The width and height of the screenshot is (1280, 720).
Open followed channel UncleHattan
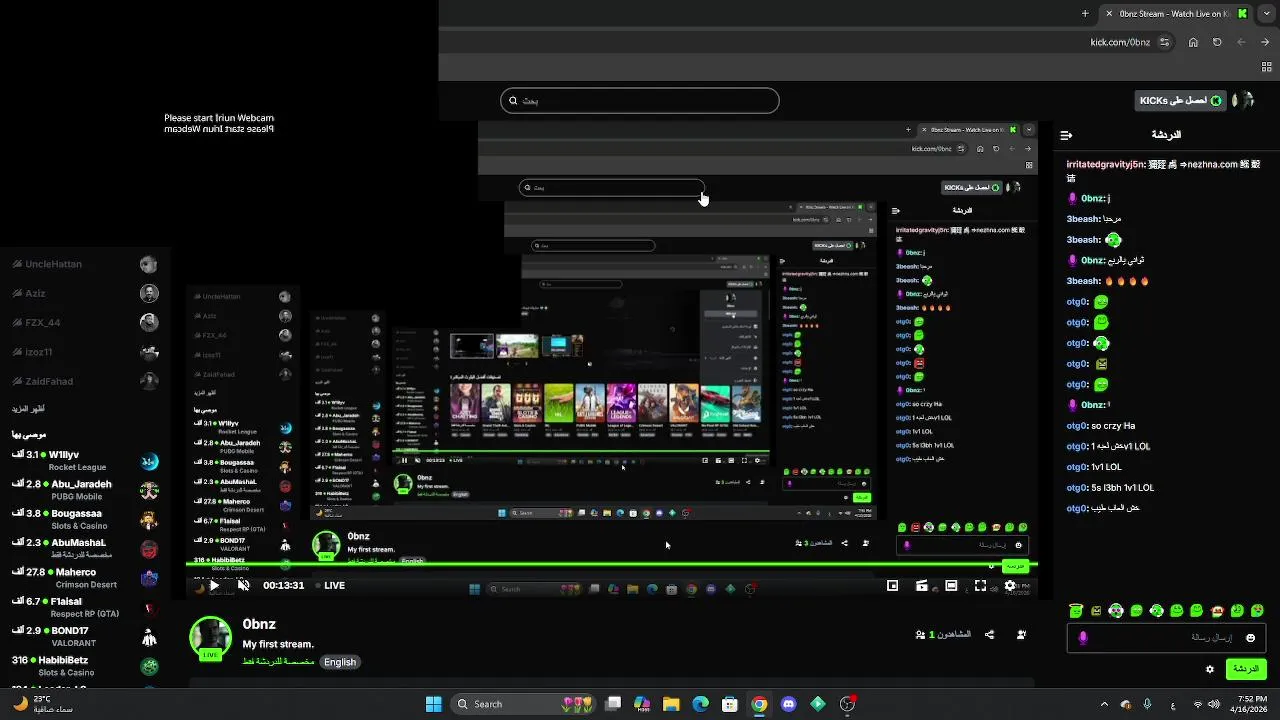pyautogui.click(x=85, y=264)
